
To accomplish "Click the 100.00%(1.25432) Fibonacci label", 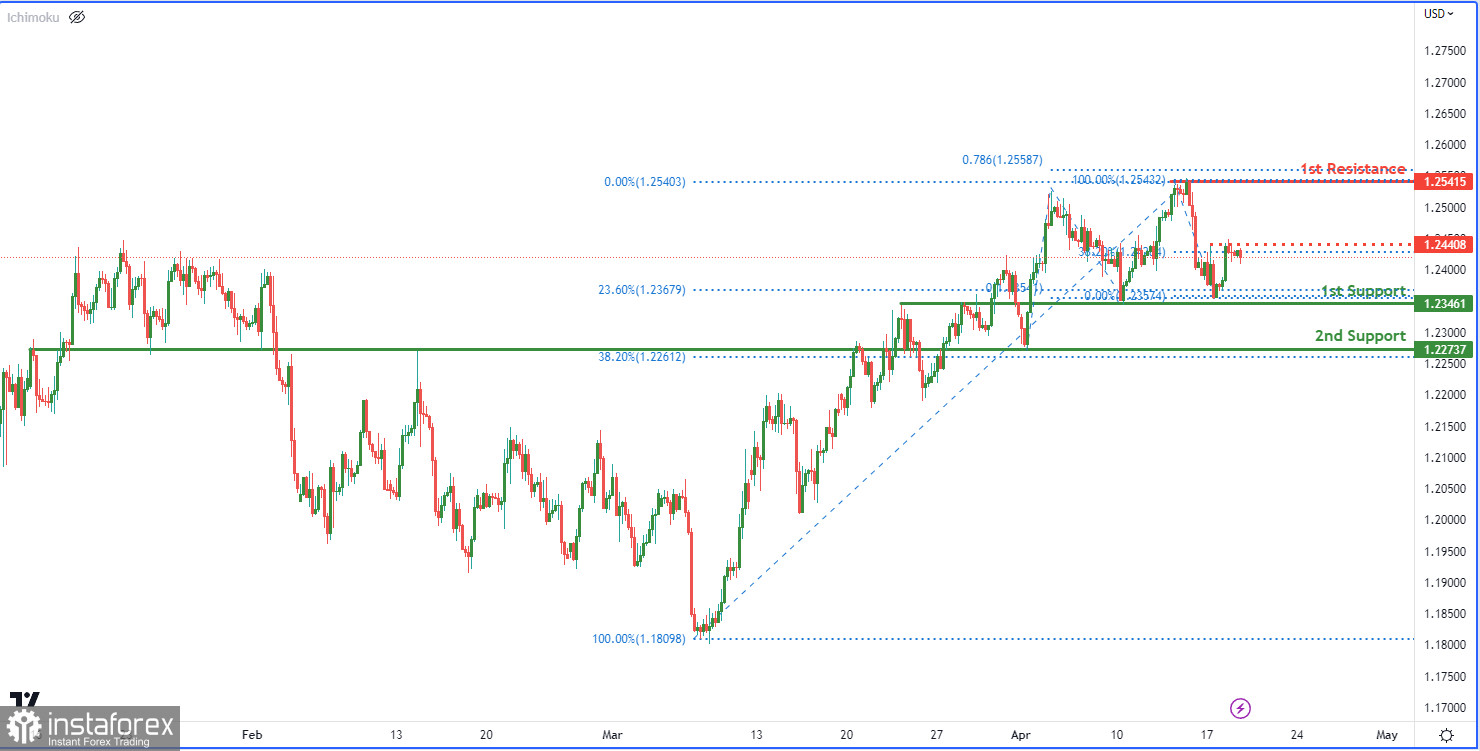I will [x=1118, y=180].
